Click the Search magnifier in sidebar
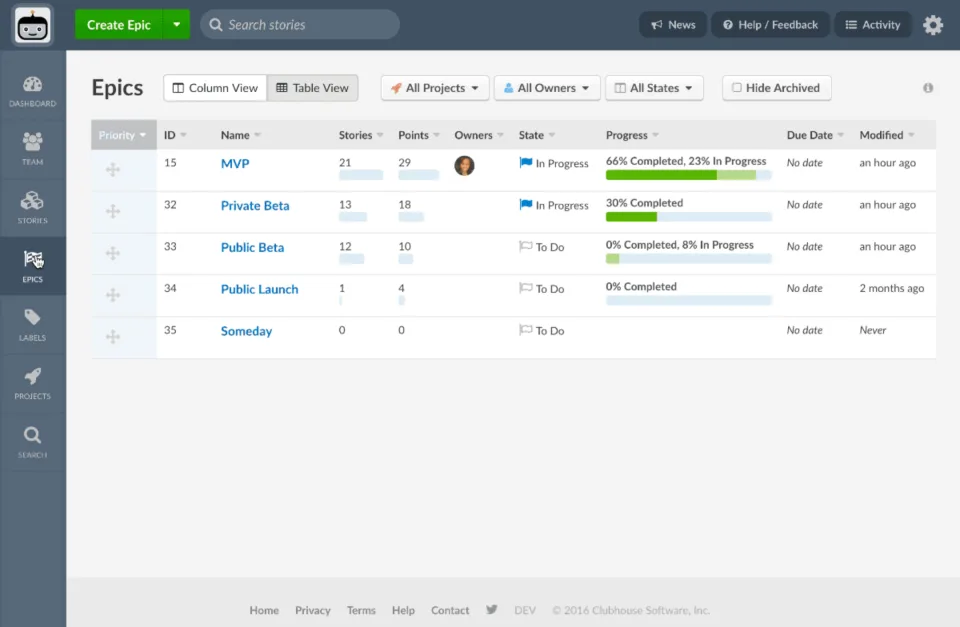Image resolution: width=960 pixels, height=627 pixels. pos(32,442)
